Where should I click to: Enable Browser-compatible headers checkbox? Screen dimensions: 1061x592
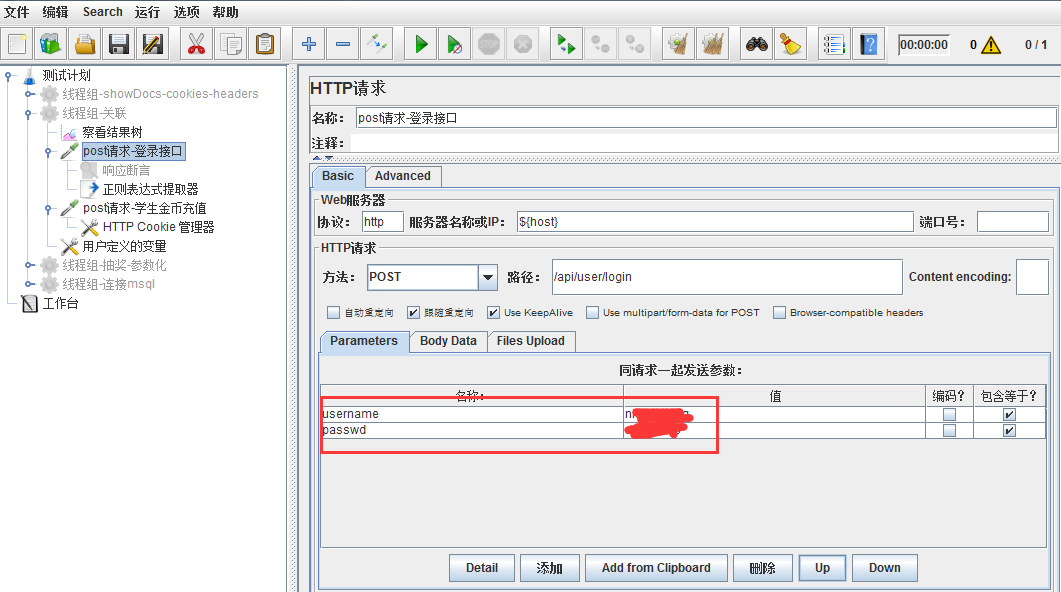point(780,313)
